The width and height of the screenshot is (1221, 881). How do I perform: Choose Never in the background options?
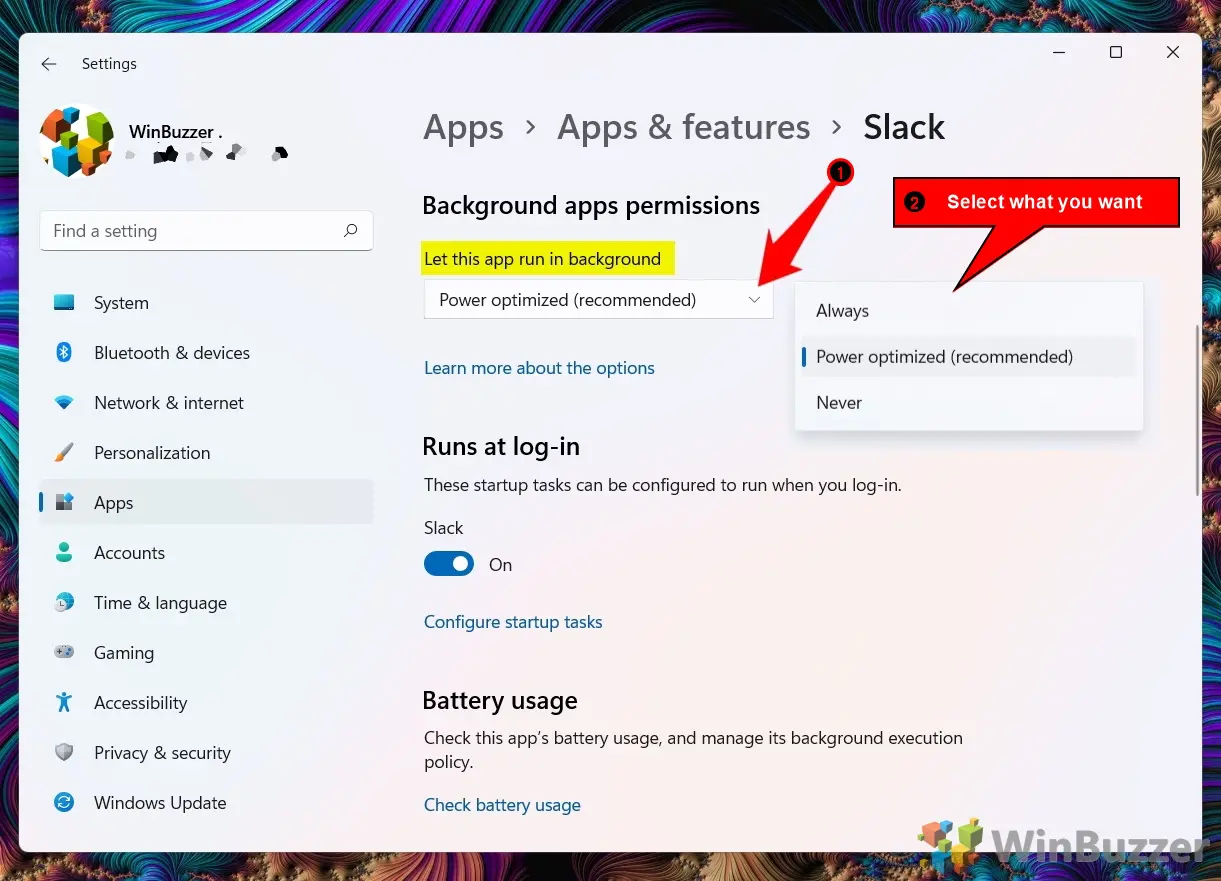click(839, 403)
